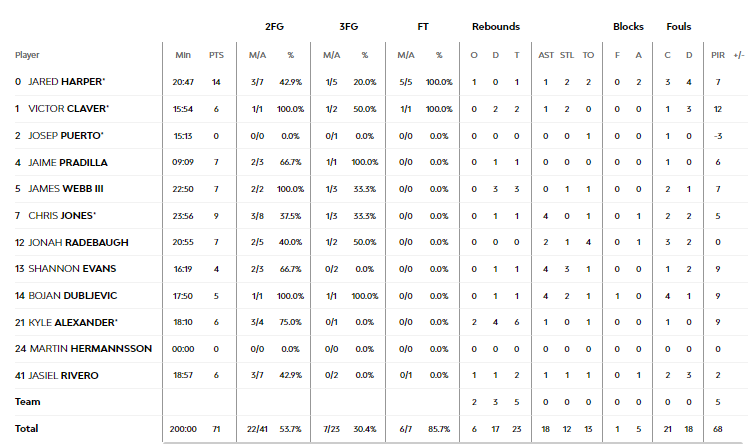752x444 pixels.
Task: Click Bojan Dubljevic name
Action: click(x=72, y=296)
